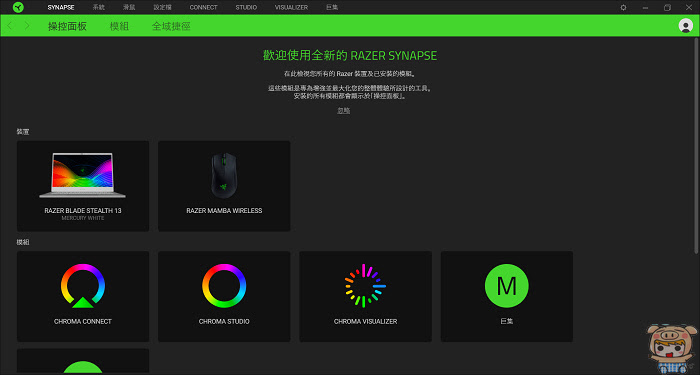
Task: Open the user profile avatar
Action: point(685,25)
